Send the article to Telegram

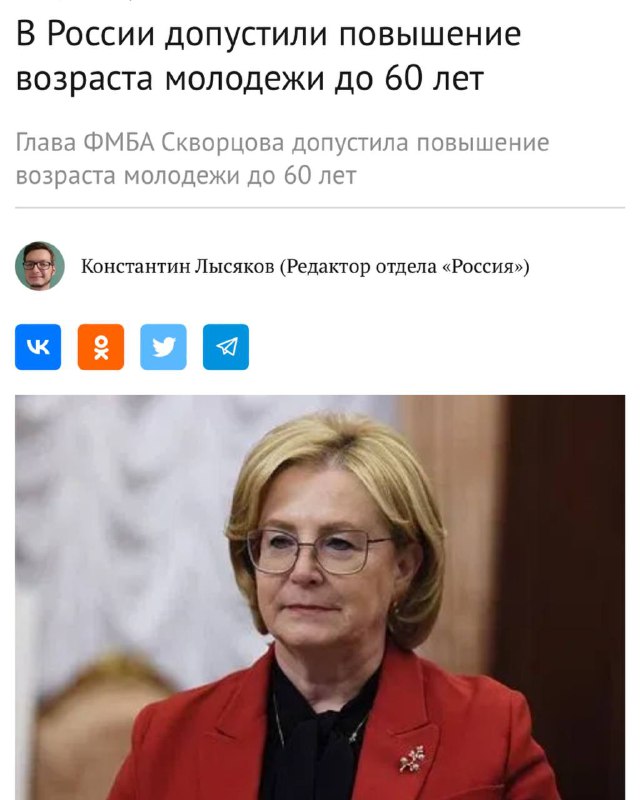[226, 347]
